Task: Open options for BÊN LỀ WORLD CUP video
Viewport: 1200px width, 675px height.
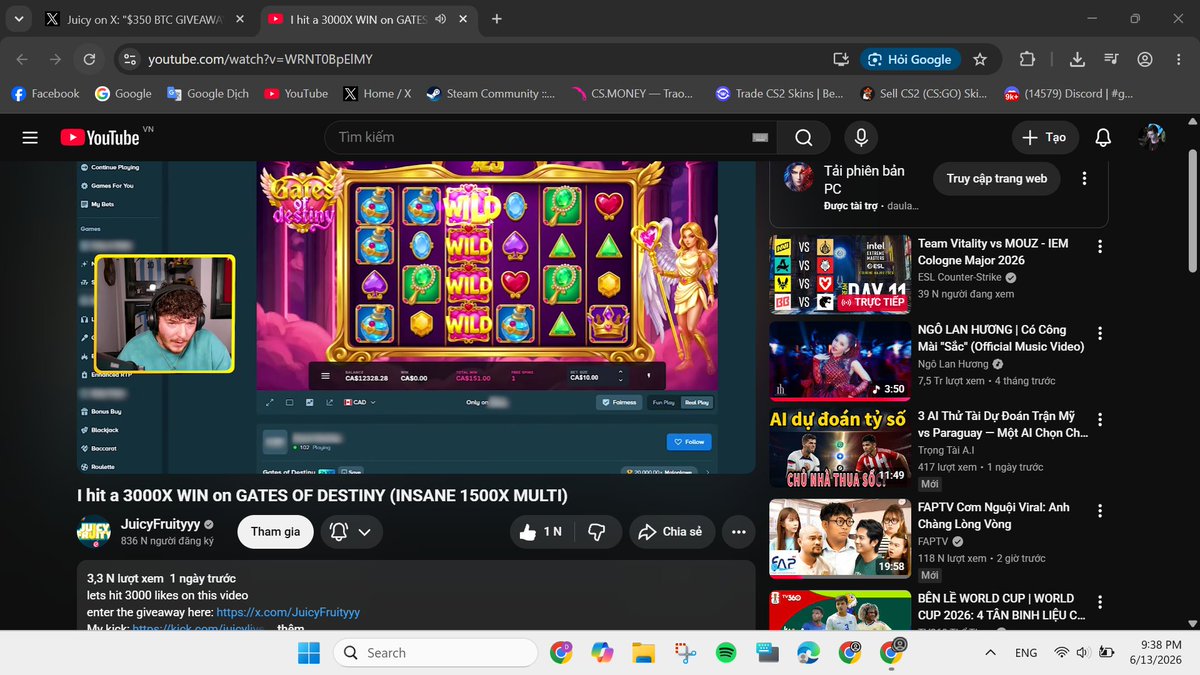Action: [x=1100, y=602]
